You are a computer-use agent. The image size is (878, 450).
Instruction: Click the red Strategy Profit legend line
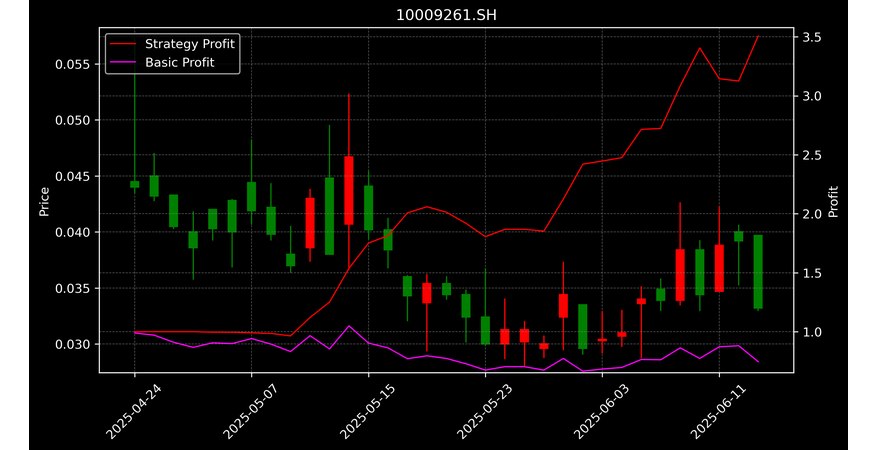[x=123, y=44]
